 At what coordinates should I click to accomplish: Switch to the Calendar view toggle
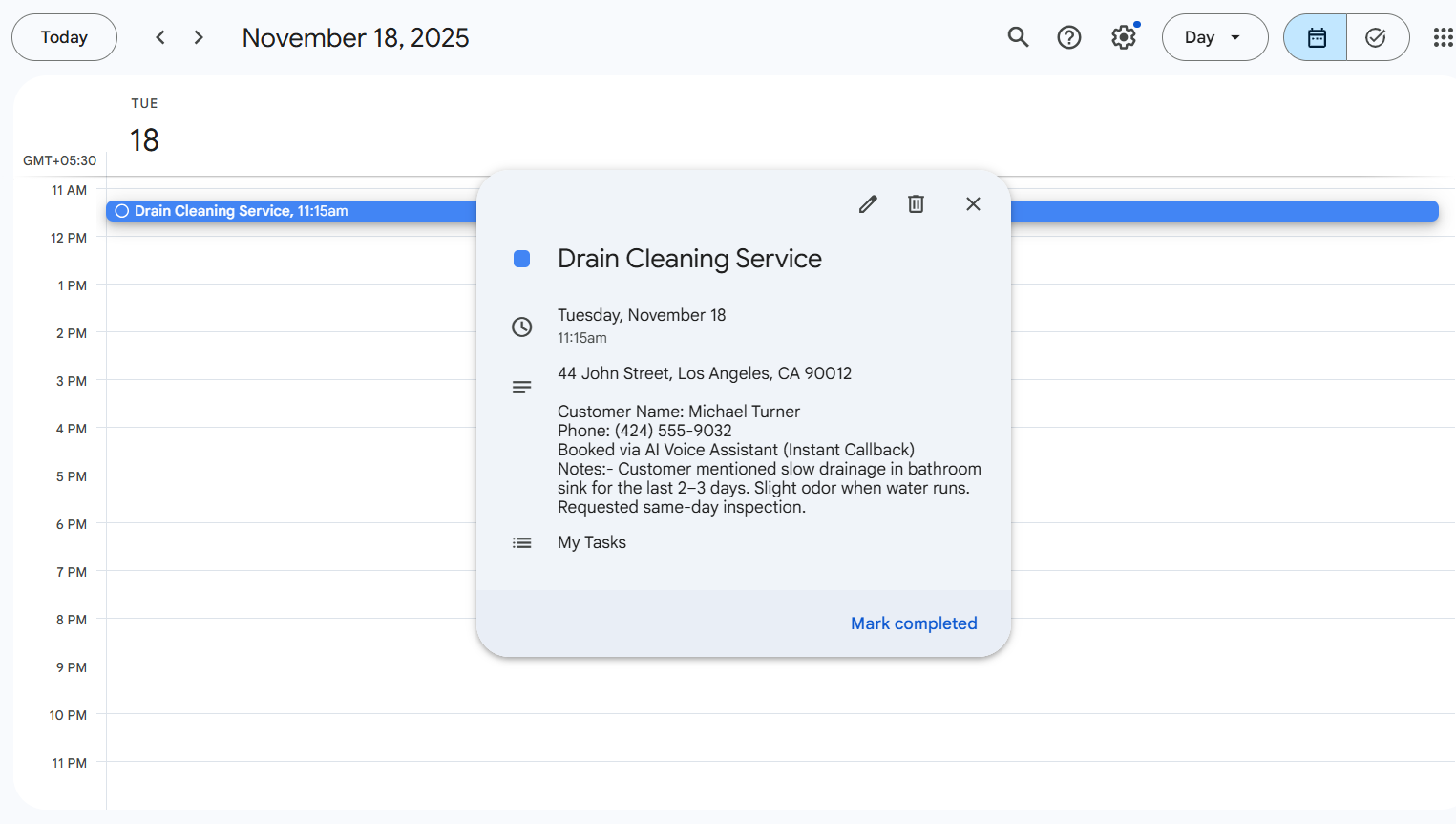(1316, 37)
